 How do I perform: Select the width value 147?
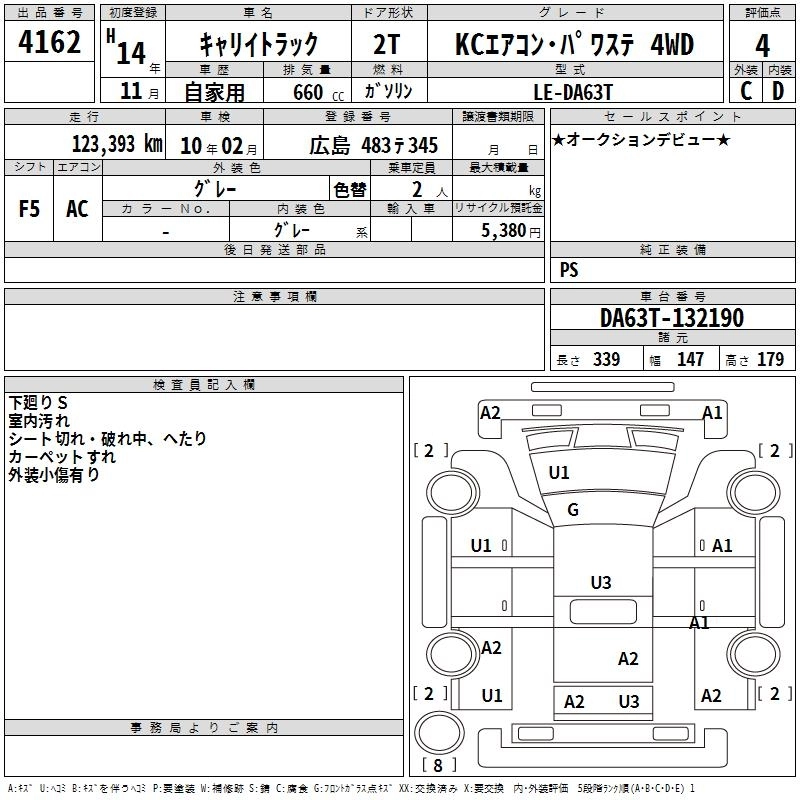pos(690,359)
